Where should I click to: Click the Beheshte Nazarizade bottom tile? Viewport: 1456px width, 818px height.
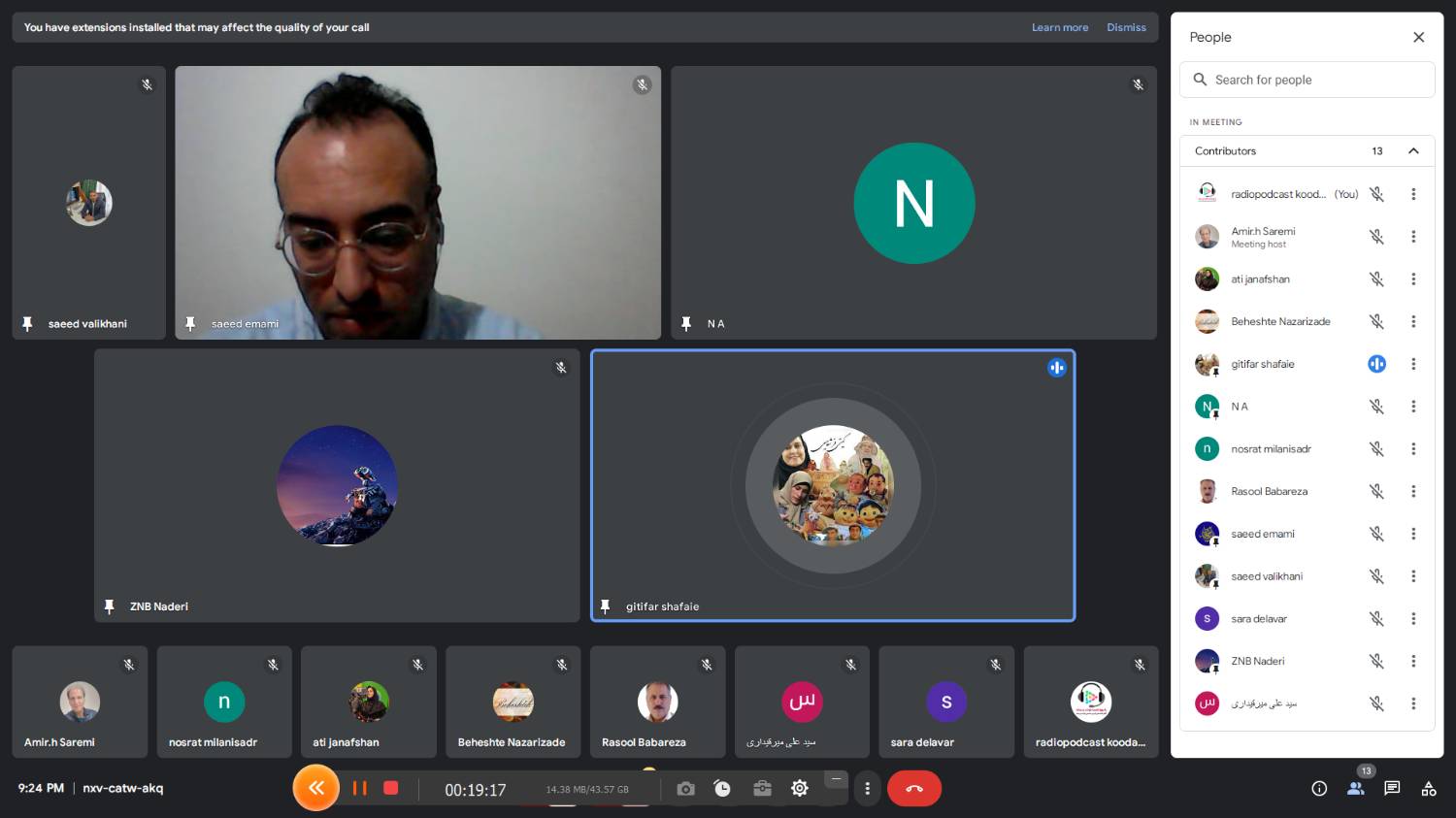[x=513, y=702]
